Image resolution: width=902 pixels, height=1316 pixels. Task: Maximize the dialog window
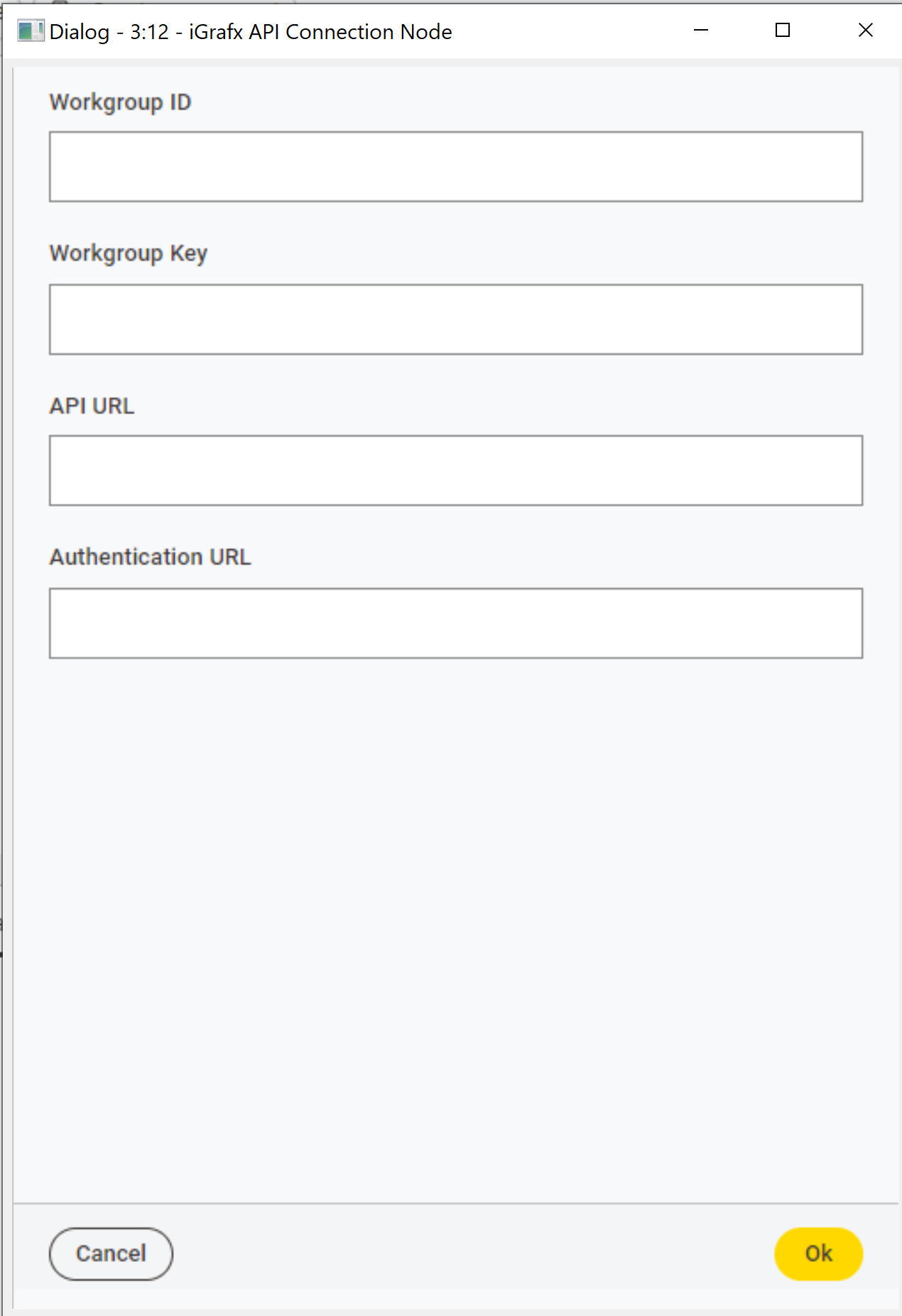click(x=783, y=31)
